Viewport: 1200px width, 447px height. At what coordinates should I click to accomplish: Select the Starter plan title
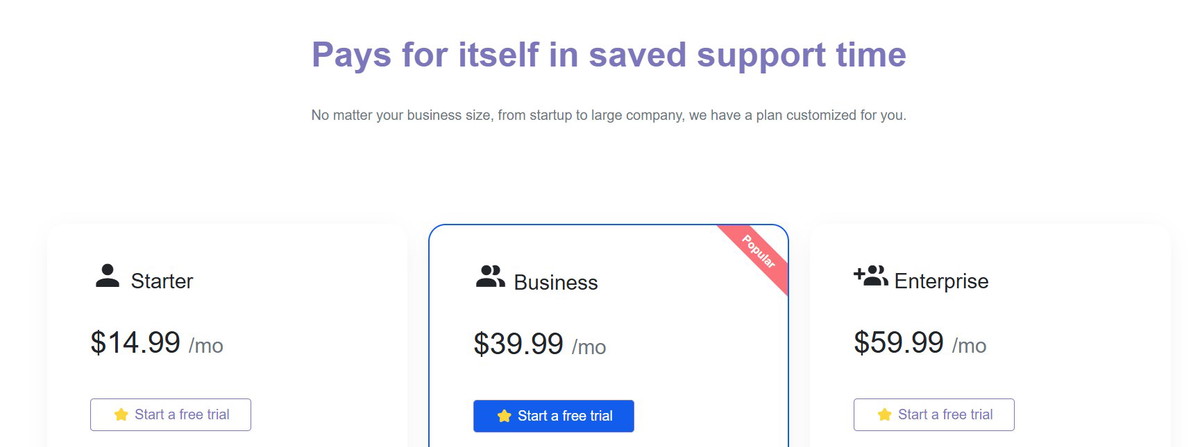(x=162, y=281)
